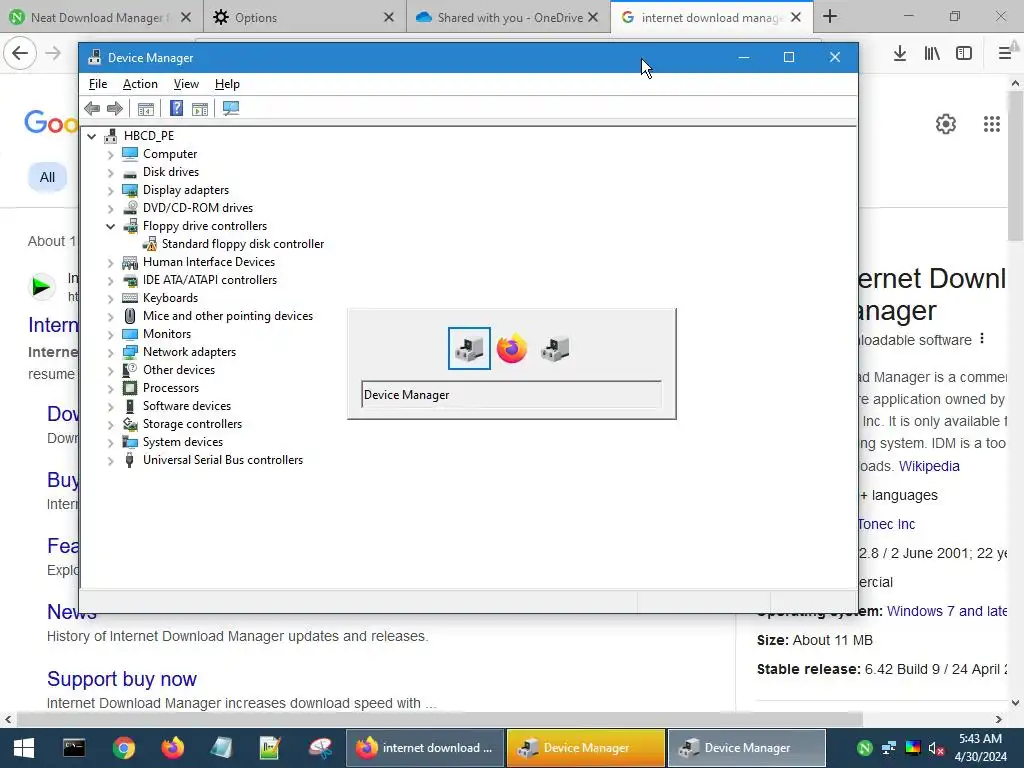1024x768 pixels.
Task: Select Standard floppy disk controller device
Action: point(242,244)
